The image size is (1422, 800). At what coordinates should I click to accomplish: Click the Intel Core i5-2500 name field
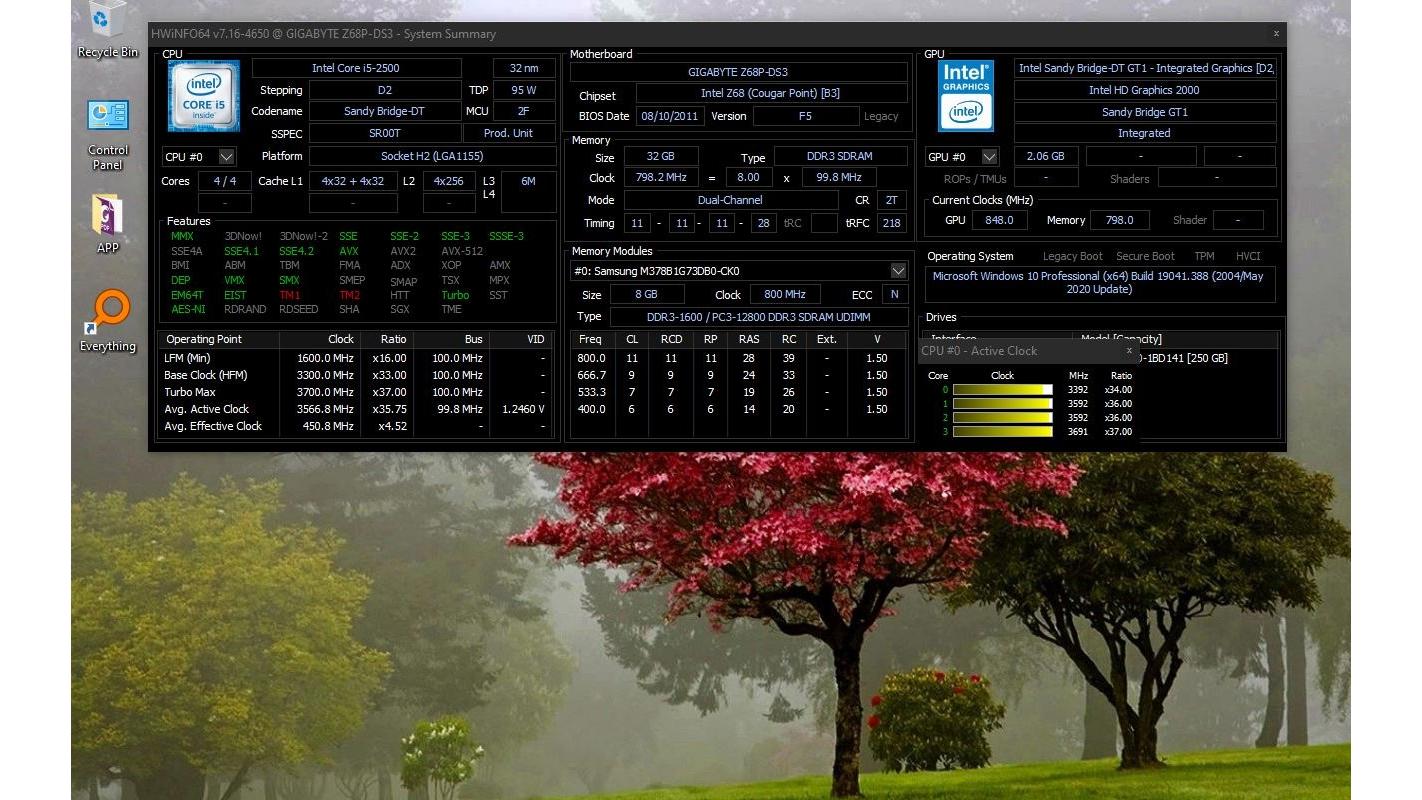click(356, 68)
